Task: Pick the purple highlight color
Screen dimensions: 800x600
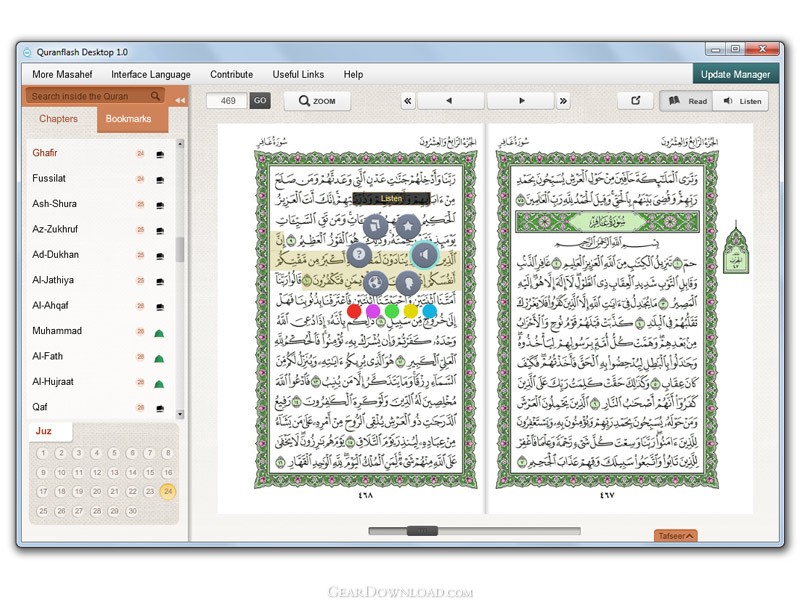Action: 373,310
